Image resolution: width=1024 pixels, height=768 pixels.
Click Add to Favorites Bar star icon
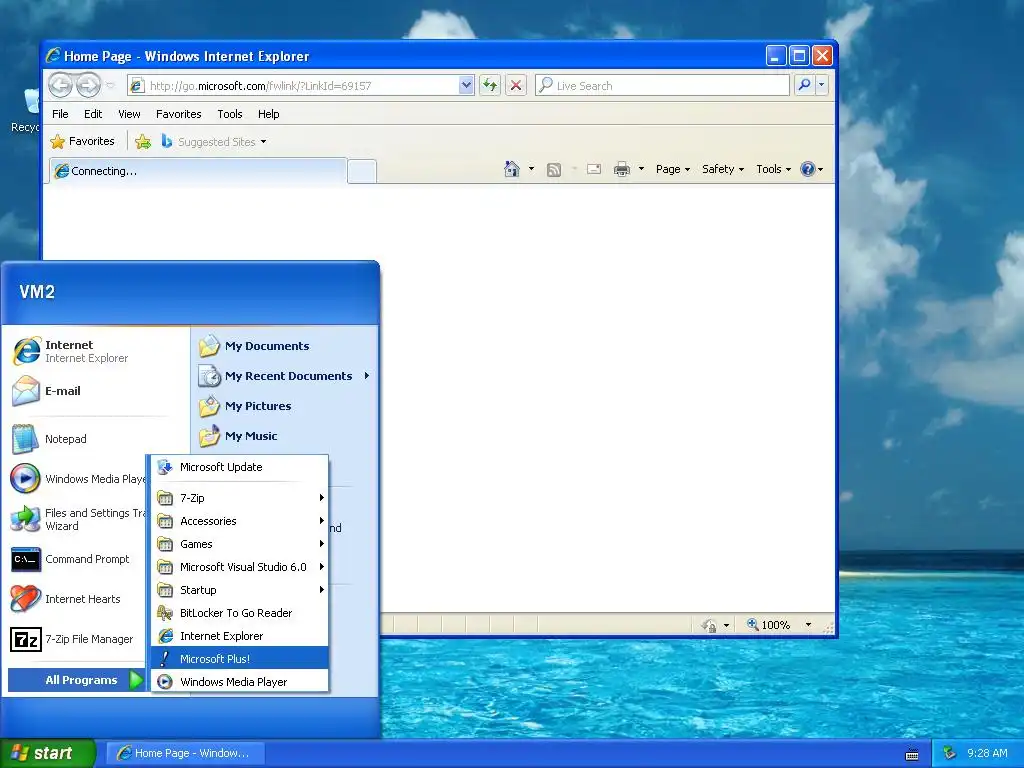pyautogui.click(x=143, y=141)
